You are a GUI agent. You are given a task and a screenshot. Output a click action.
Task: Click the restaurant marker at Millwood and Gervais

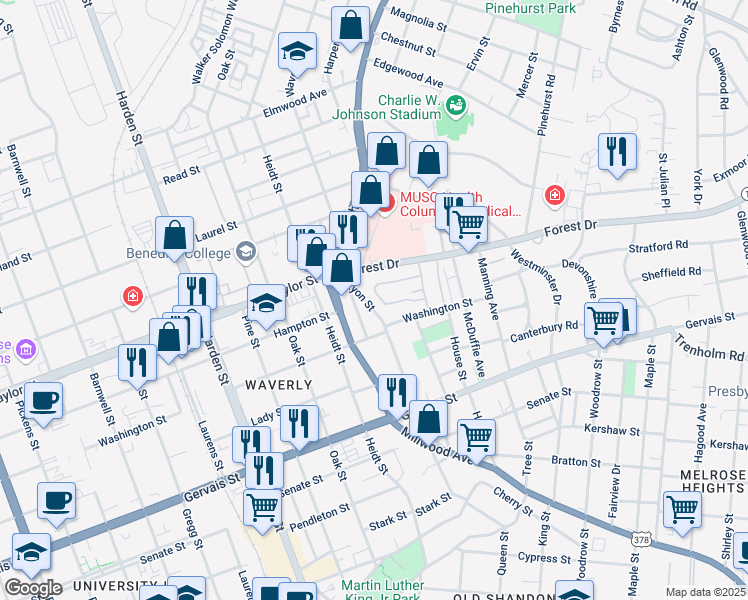click(x=397, y=394)
